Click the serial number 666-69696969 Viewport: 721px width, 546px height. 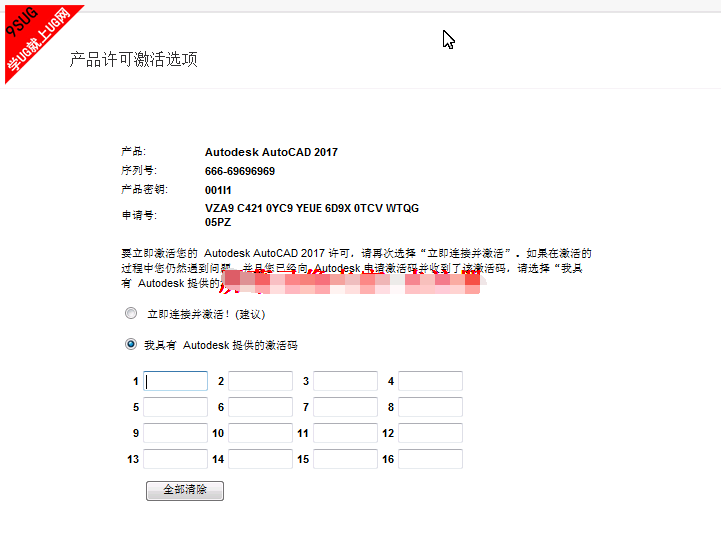(240, 171)
